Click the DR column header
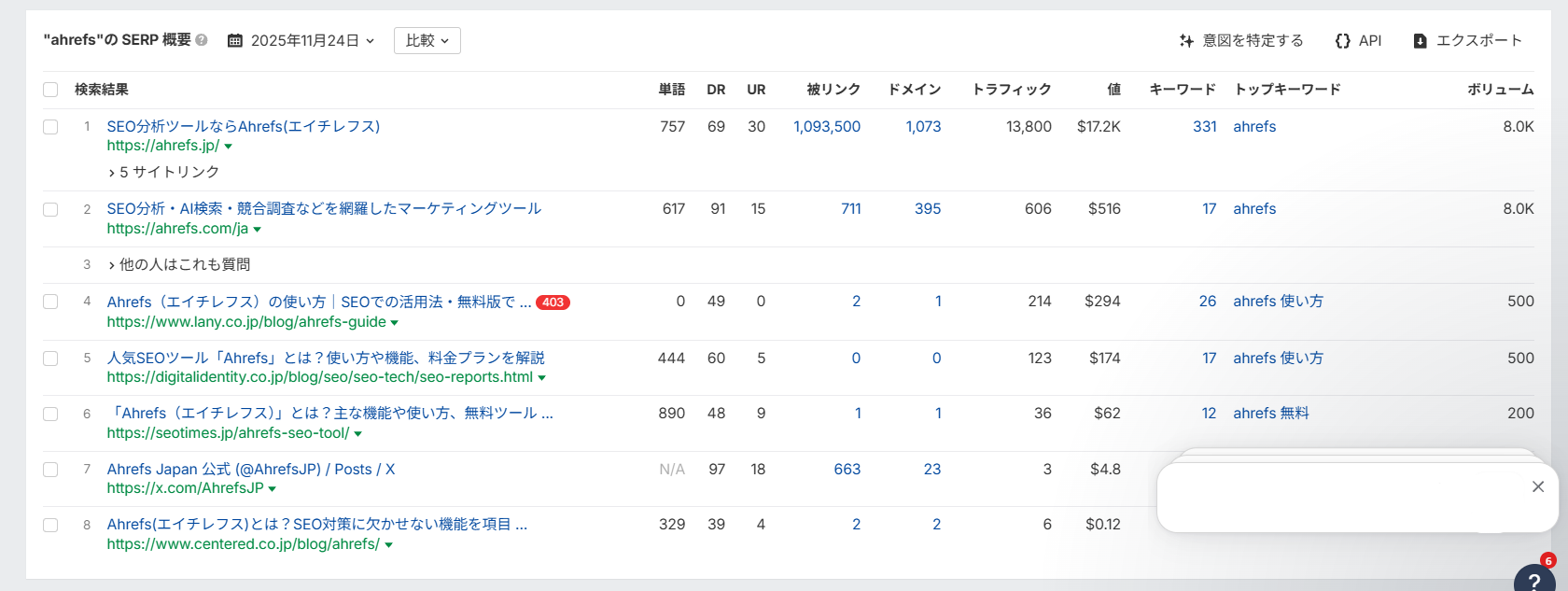The image size is (1568, 591). point(716,90)
